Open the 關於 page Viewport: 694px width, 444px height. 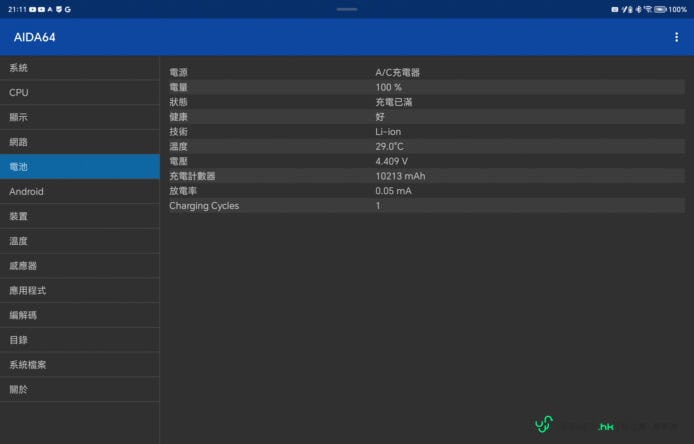pyautogui.click(x=80, y=390)
